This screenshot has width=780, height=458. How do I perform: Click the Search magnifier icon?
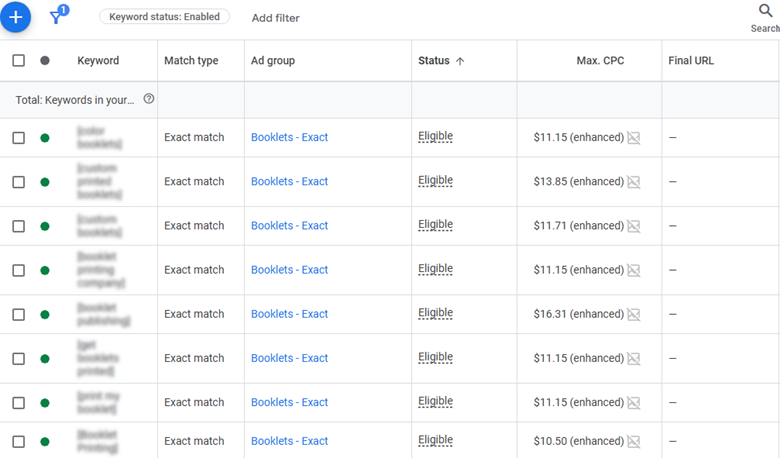click(765, 10)
